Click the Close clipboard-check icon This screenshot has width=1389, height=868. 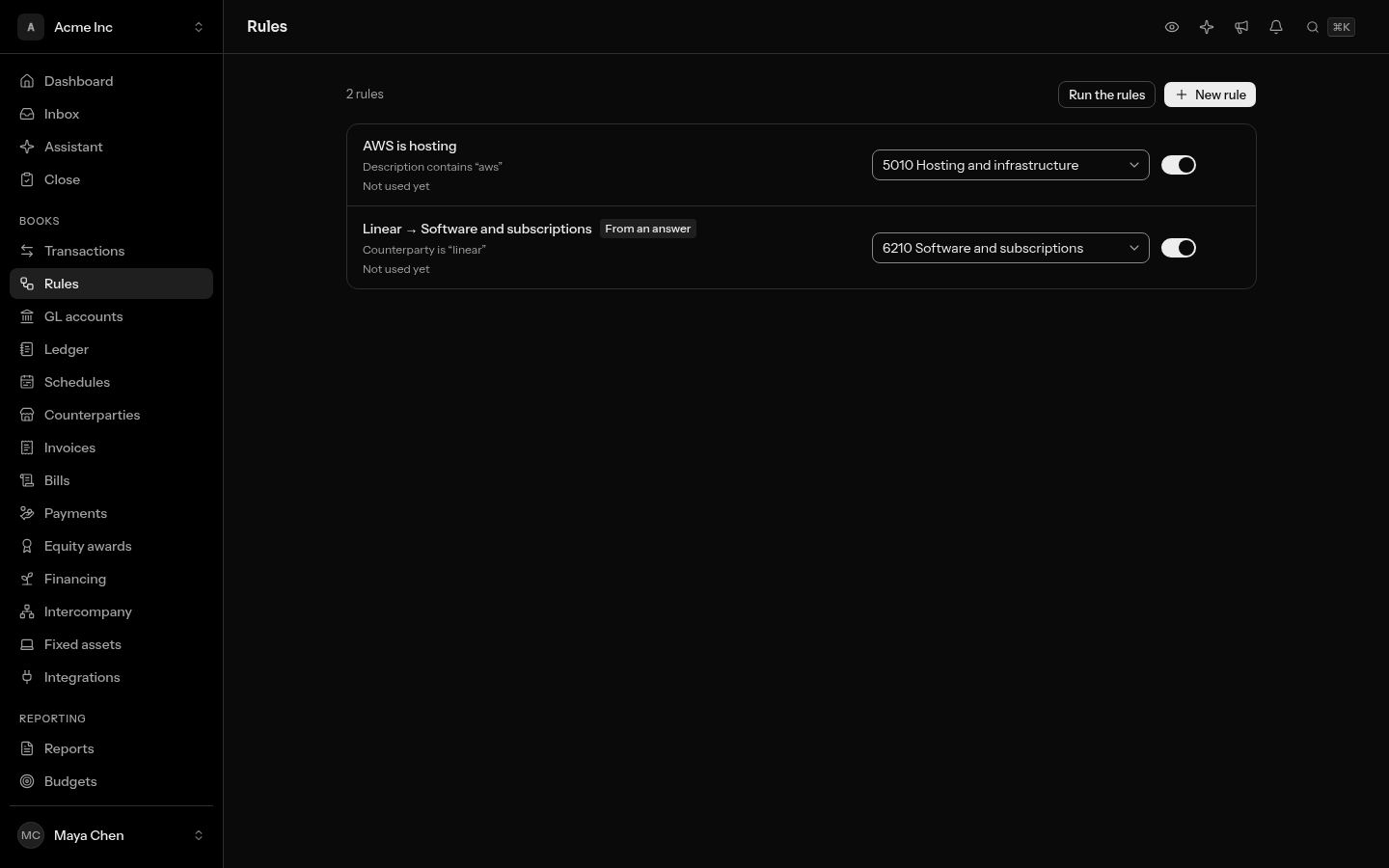point(27,179)
